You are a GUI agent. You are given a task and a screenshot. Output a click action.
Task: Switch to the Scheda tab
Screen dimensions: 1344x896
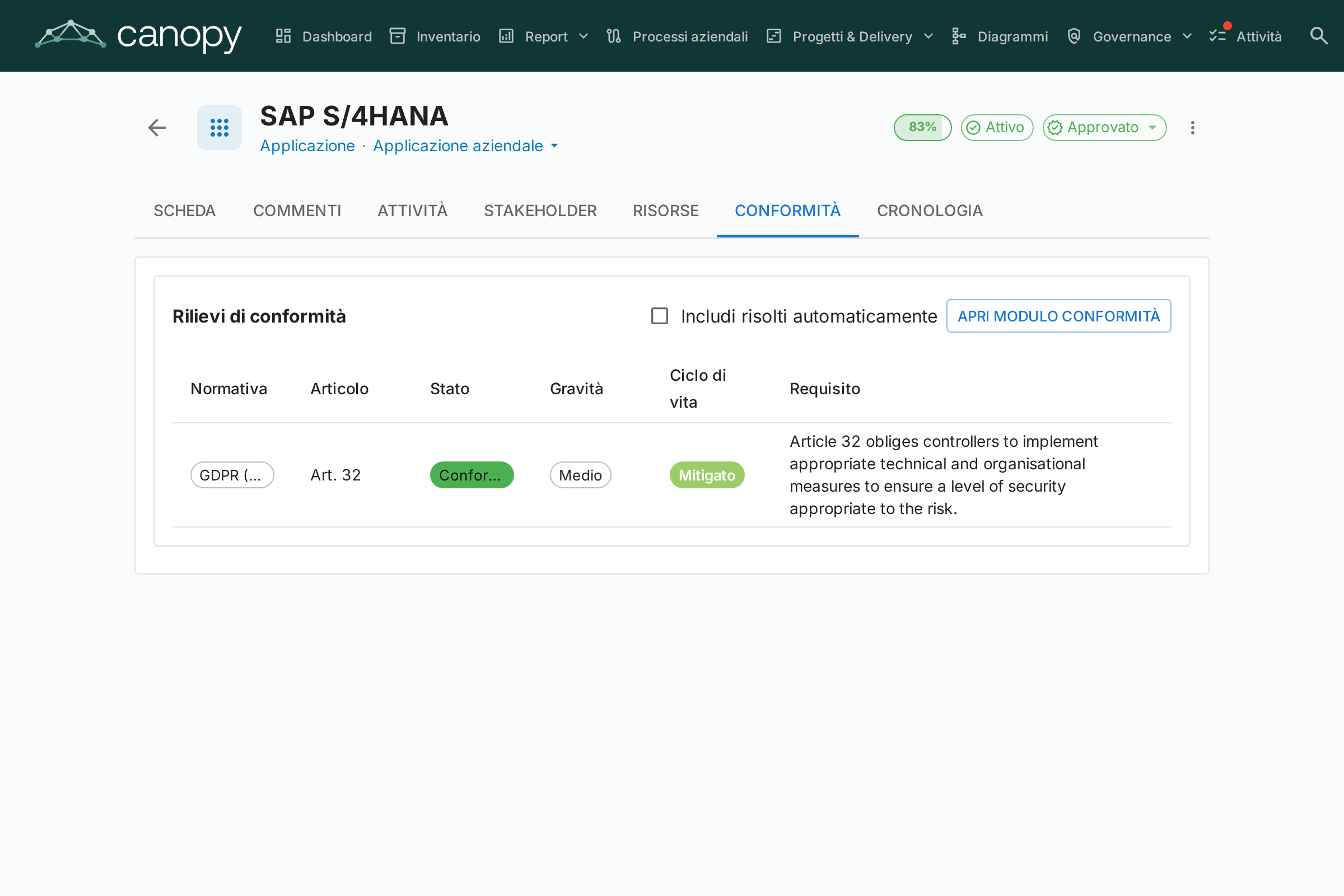185,211
